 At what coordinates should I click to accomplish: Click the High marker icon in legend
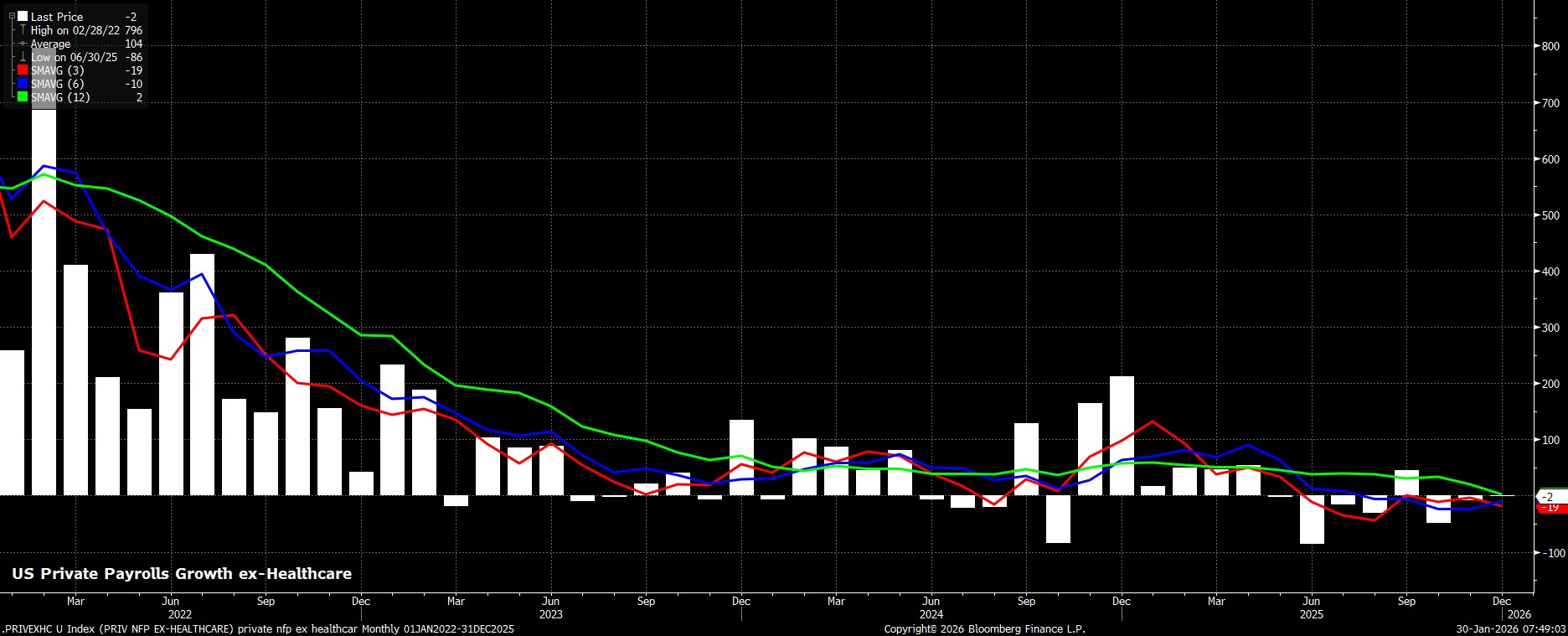pos(23,30)
